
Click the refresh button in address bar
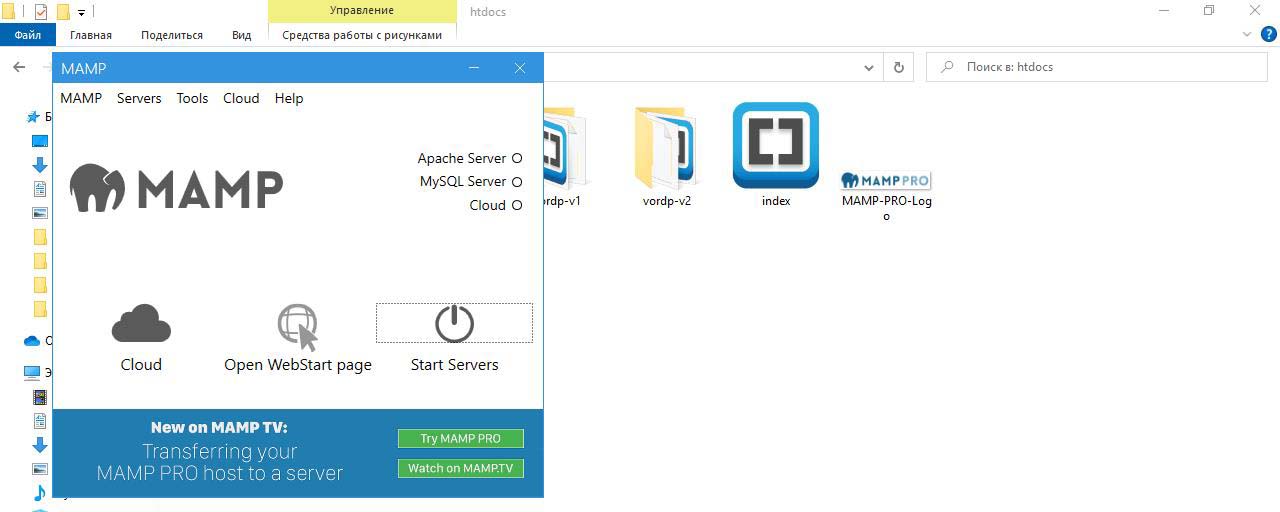click(898, 67)
